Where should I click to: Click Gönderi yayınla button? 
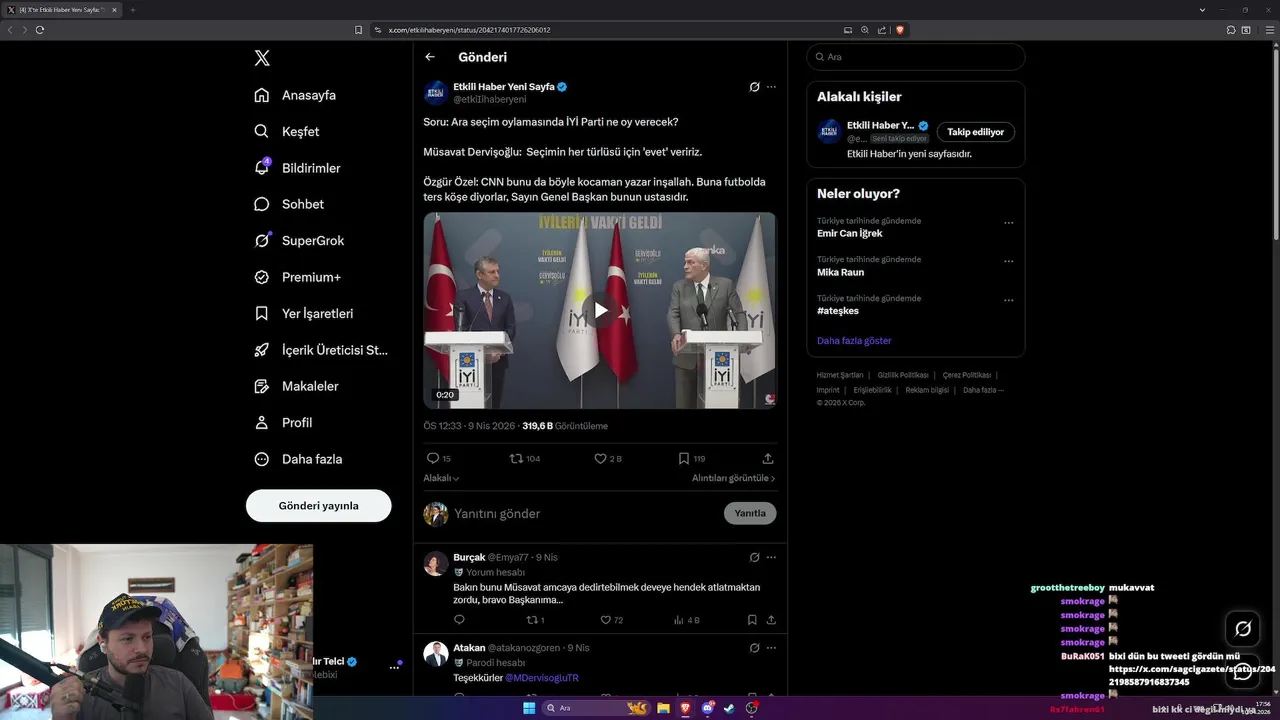318,506
